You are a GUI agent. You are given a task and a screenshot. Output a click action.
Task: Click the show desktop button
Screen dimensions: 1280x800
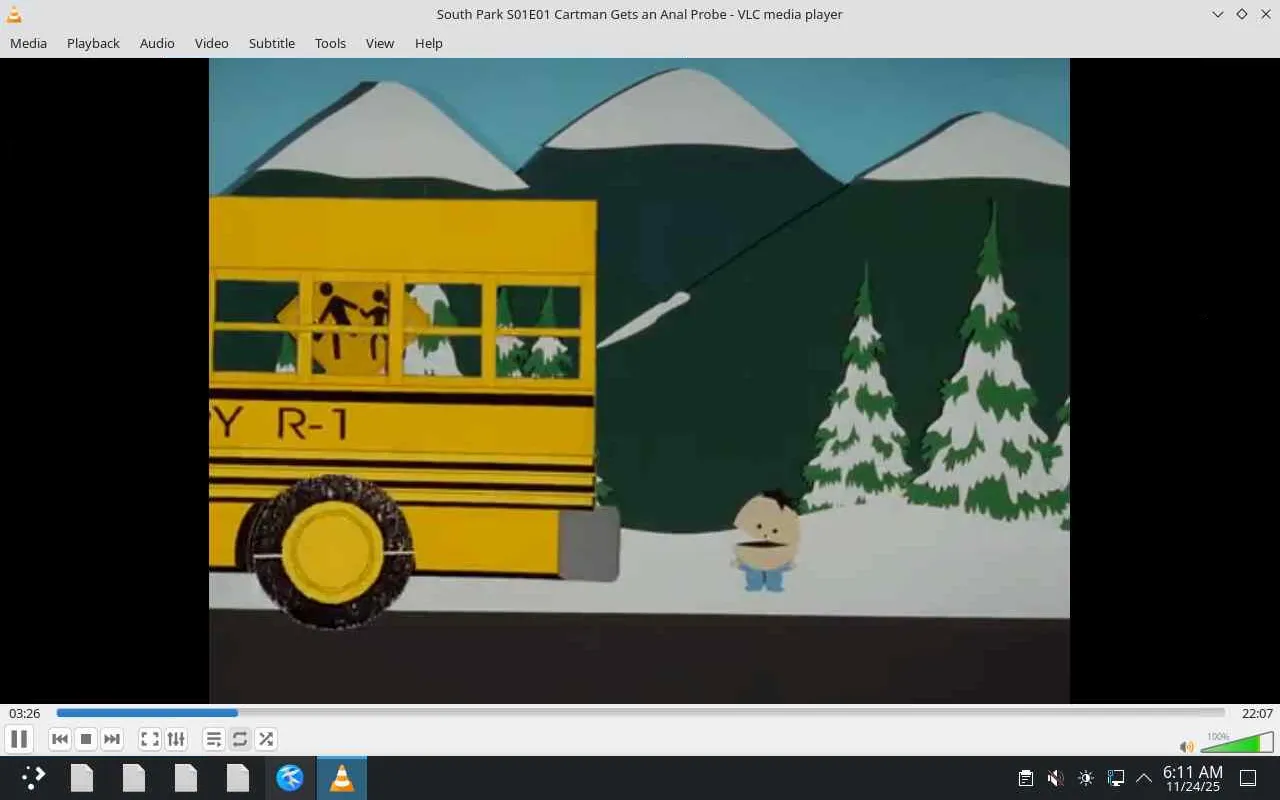point(1248,778)
